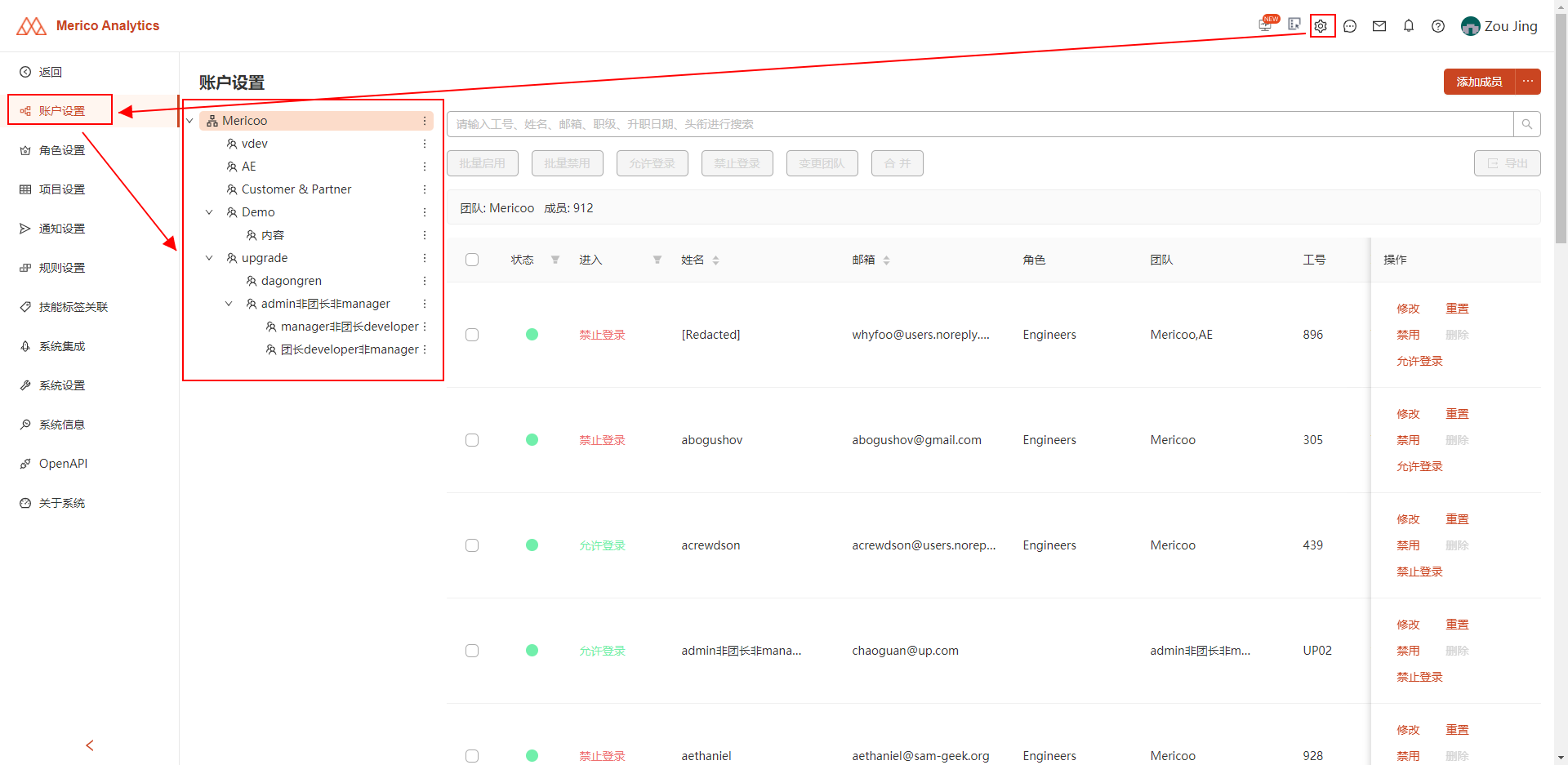Open more menu for 内容 team
The width and height of the screenshot is (1568, 765).
click(425, 235)
